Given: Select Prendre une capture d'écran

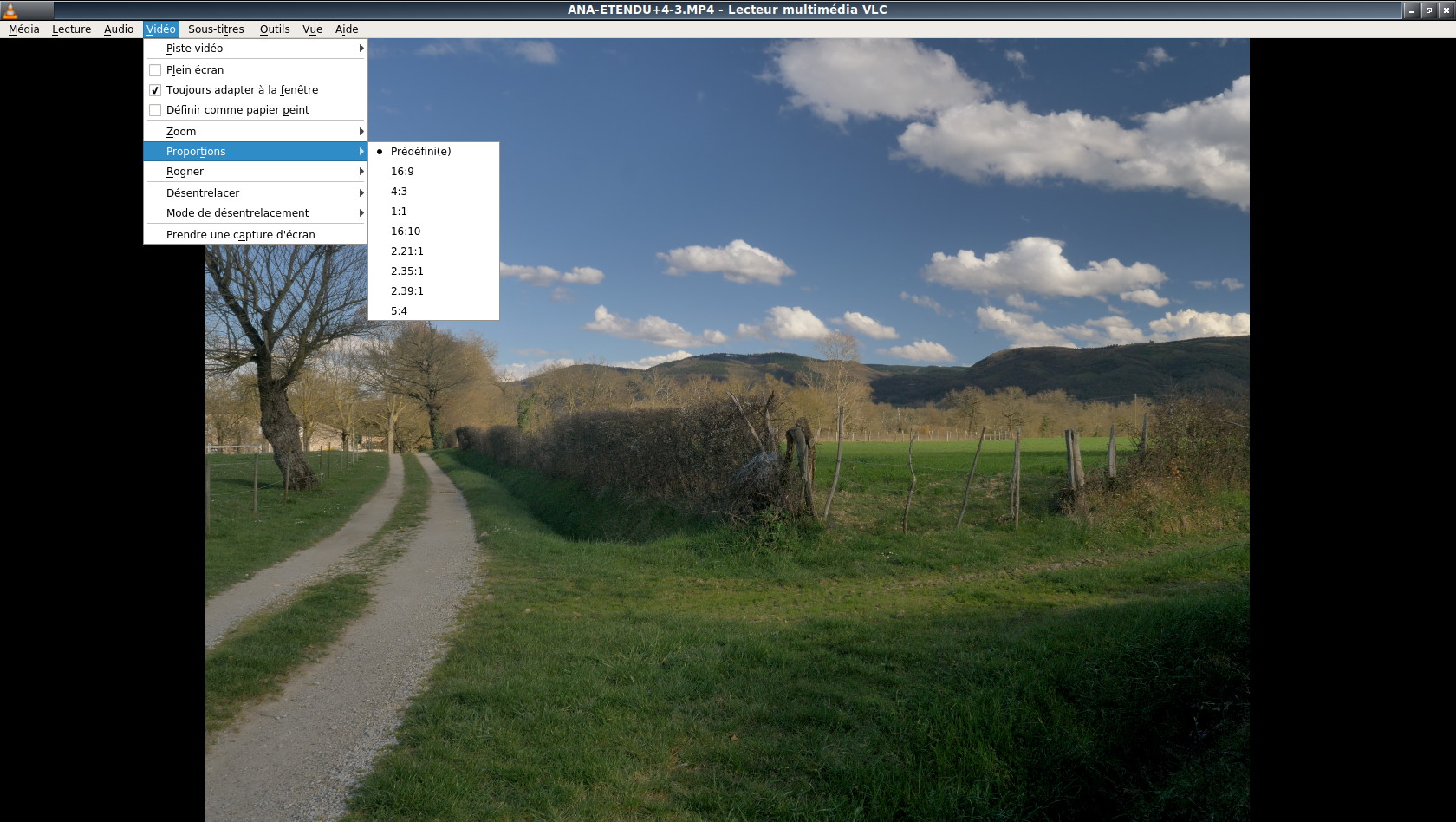Looking at the screenshot, I should point(241,235).
